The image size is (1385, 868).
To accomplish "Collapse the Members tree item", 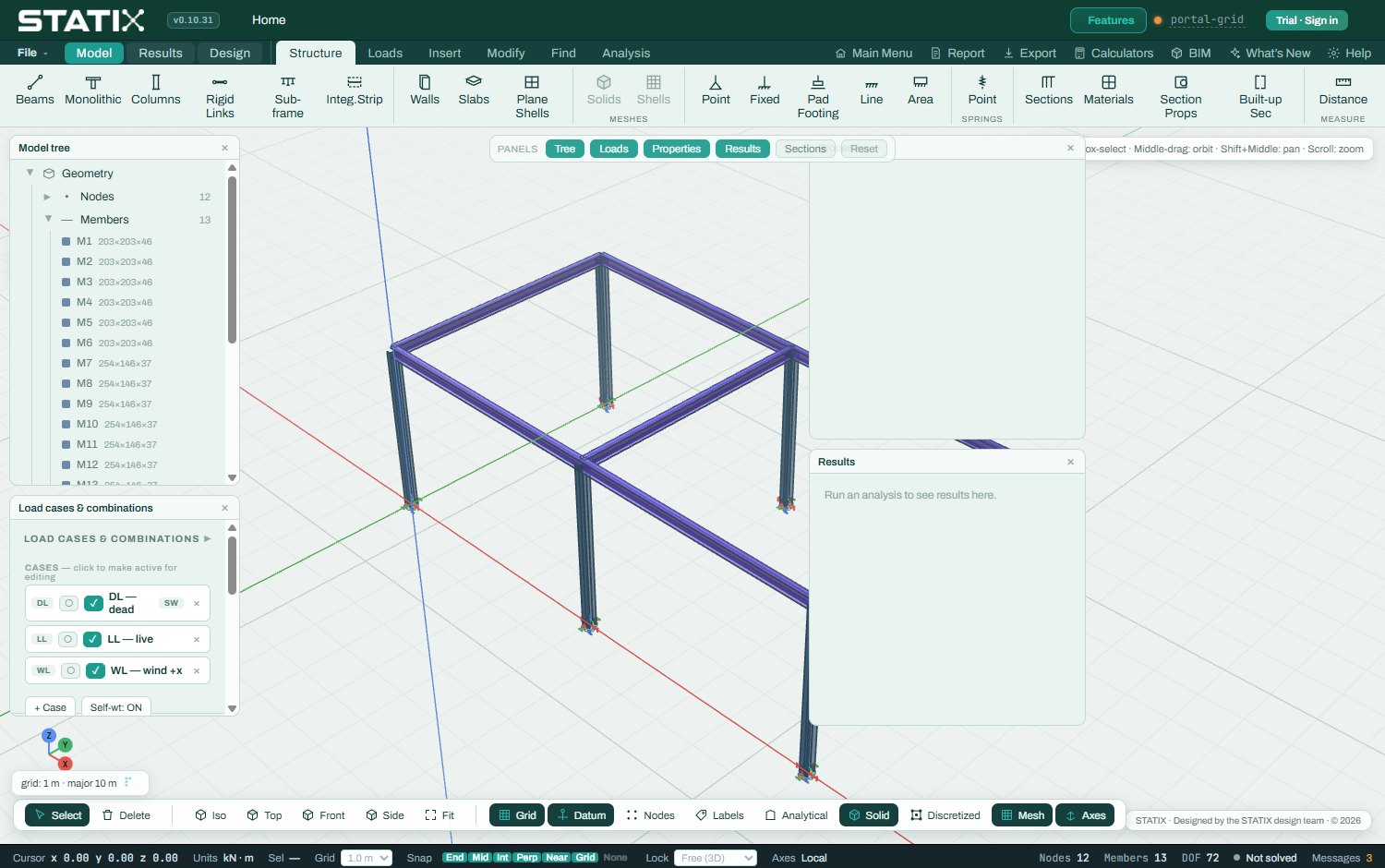I will [48, 219].
